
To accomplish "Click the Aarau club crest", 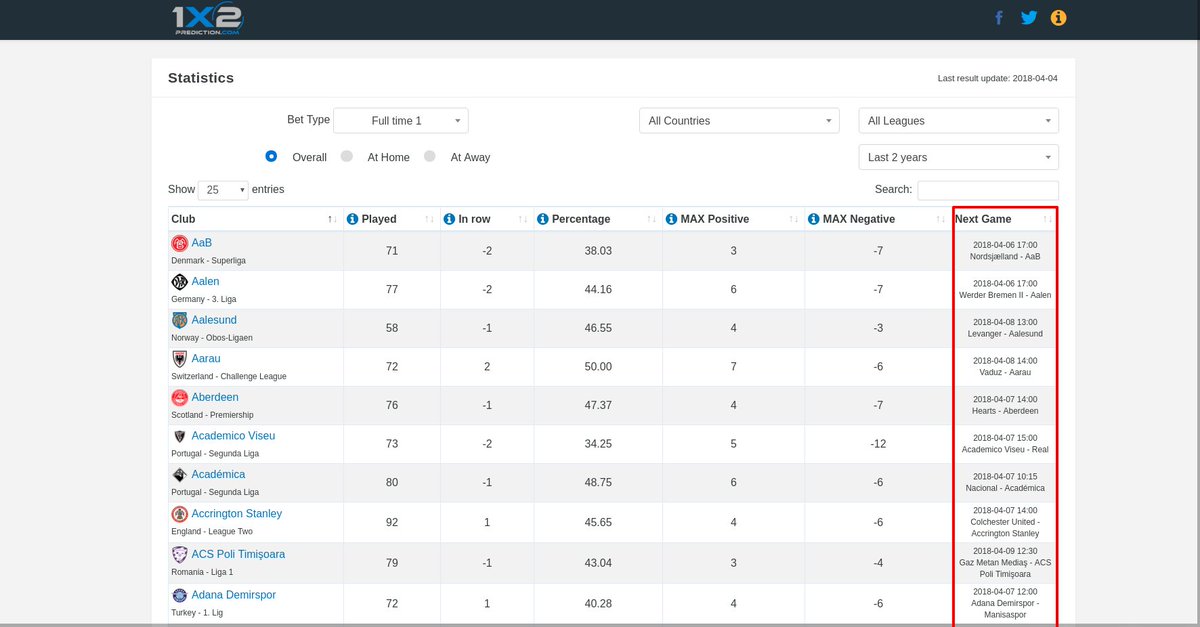I will coord(180,358).
